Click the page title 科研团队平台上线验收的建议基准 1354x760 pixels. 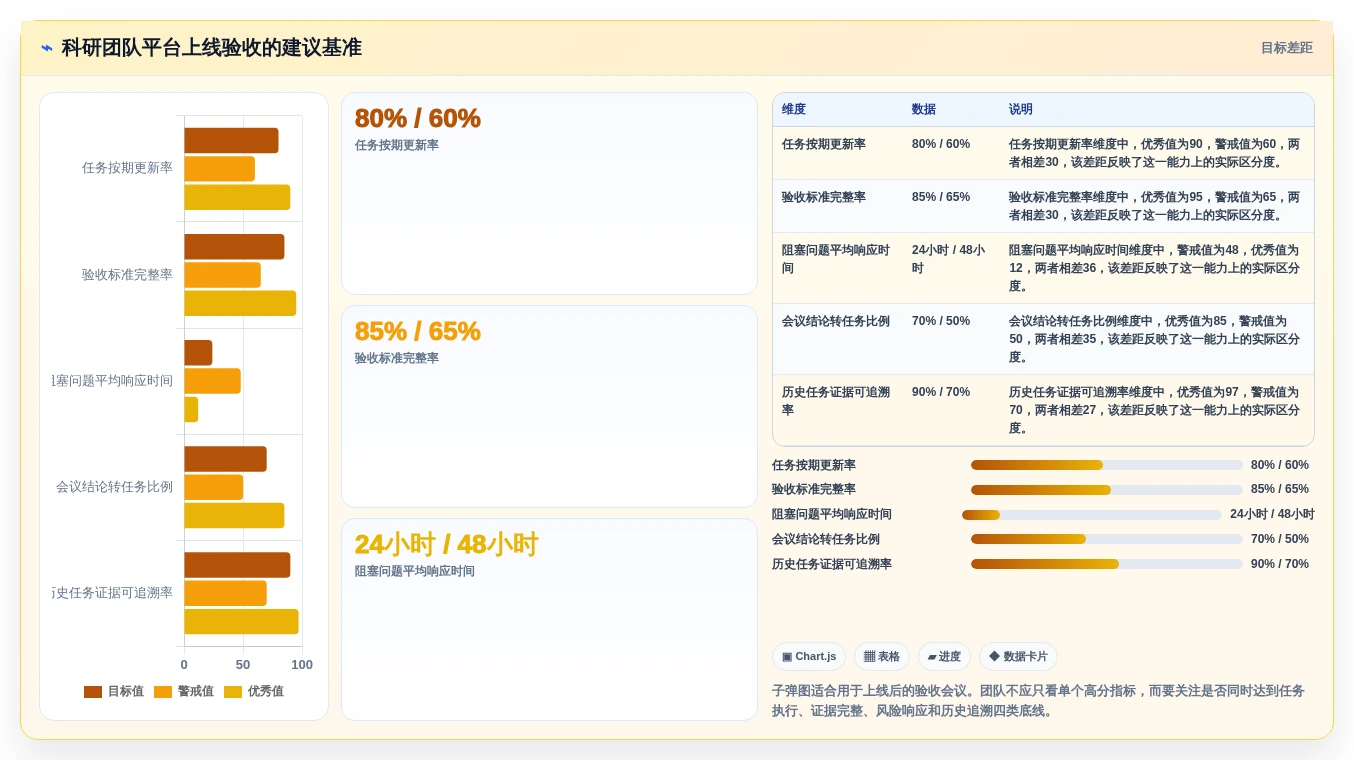(211, 48)
